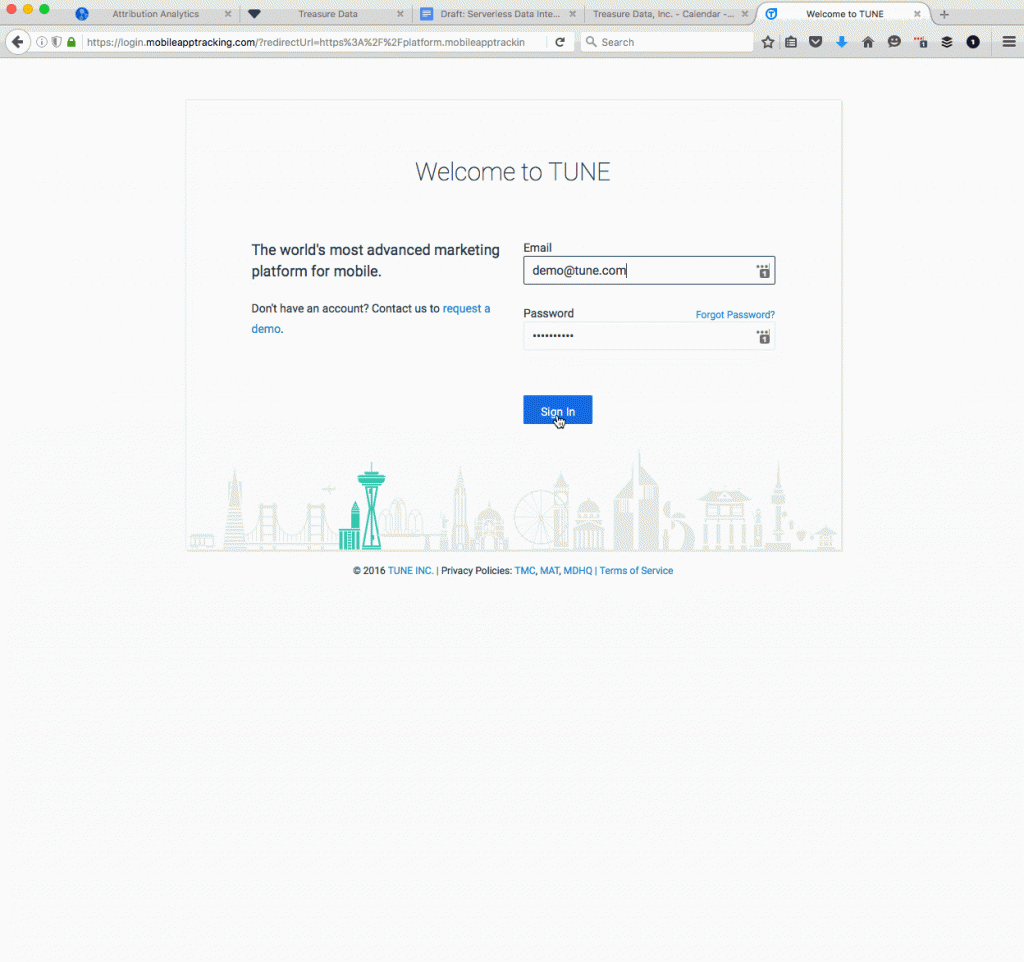
Task: Click the green padlock security icon
Action: (72, 42)
